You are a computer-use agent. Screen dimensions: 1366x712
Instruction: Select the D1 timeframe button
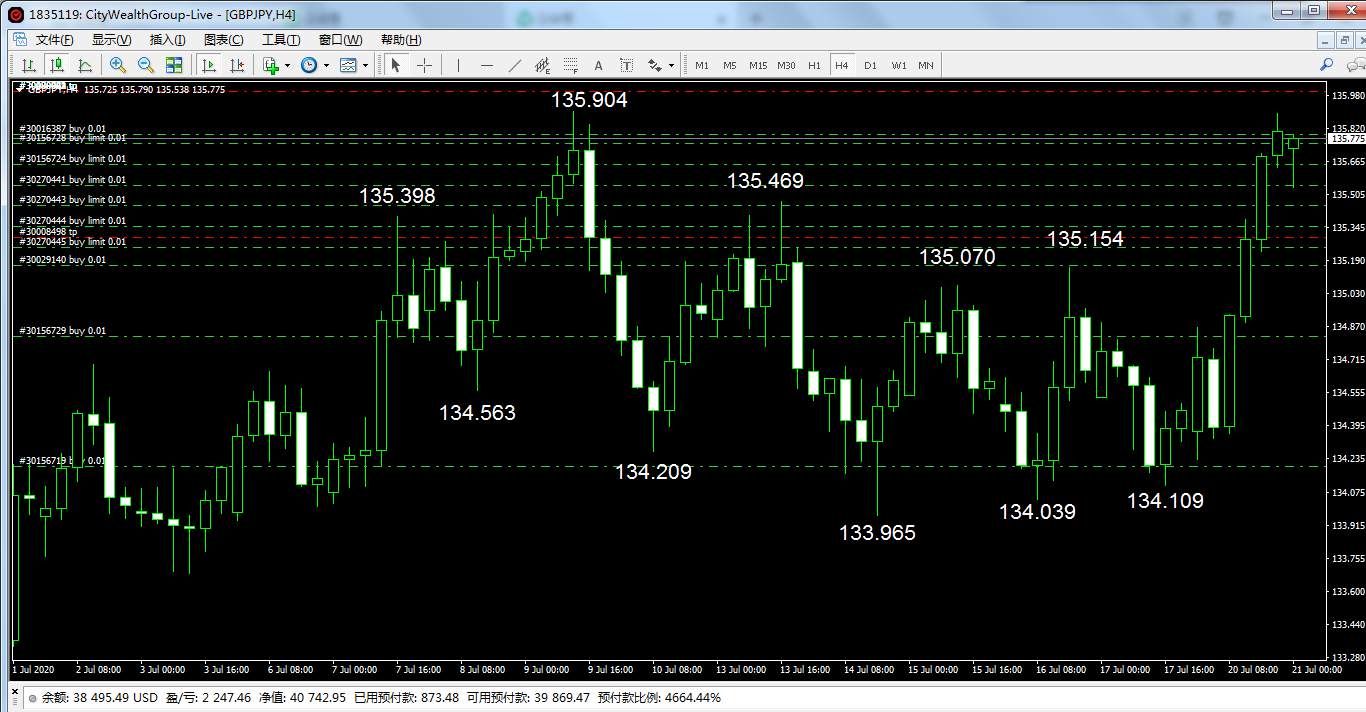[870, 65]
